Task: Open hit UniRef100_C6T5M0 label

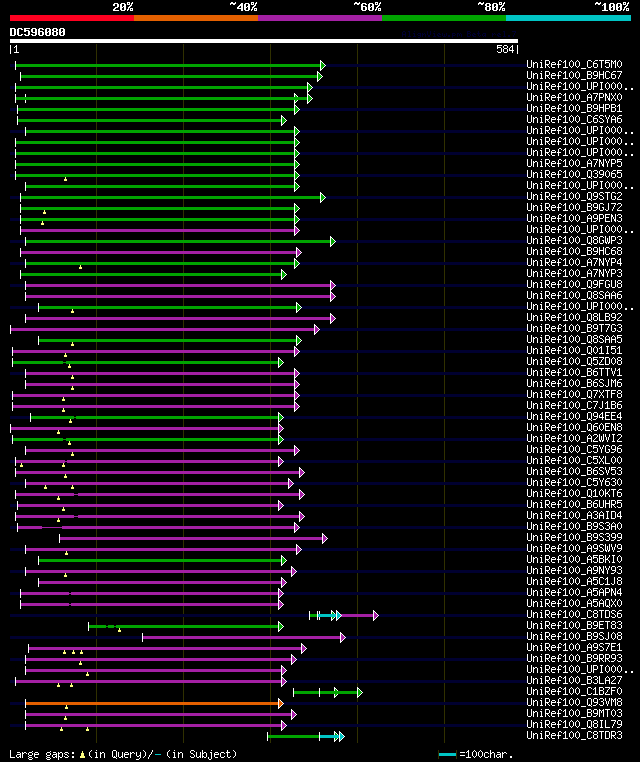Action: point(574,64)
